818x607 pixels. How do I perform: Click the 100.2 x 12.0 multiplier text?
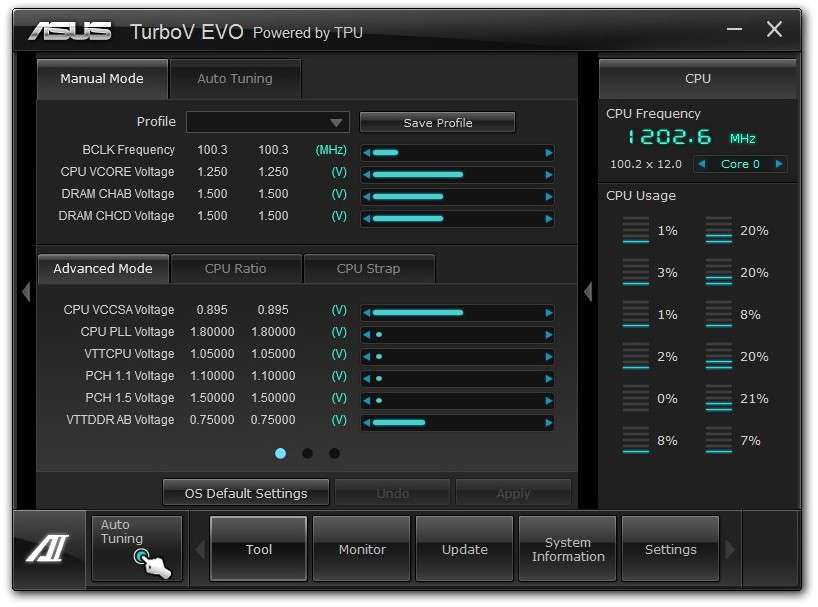[x=646, y=164]
